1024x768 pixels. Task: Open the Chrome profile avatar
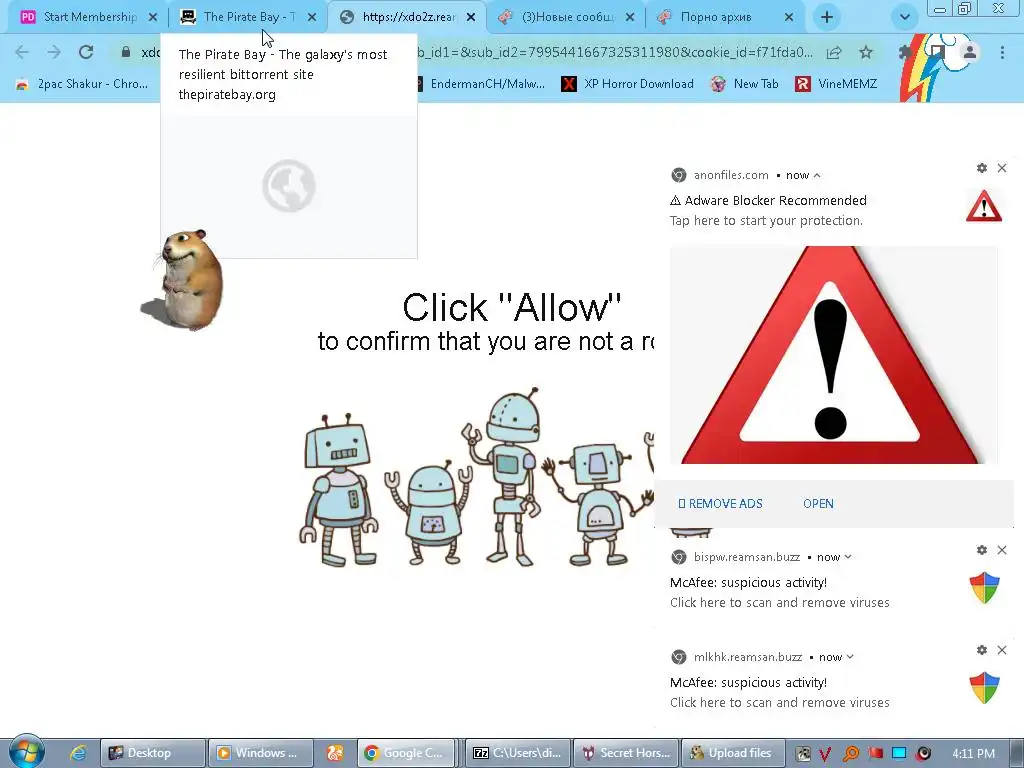click(x=970, y=52)
